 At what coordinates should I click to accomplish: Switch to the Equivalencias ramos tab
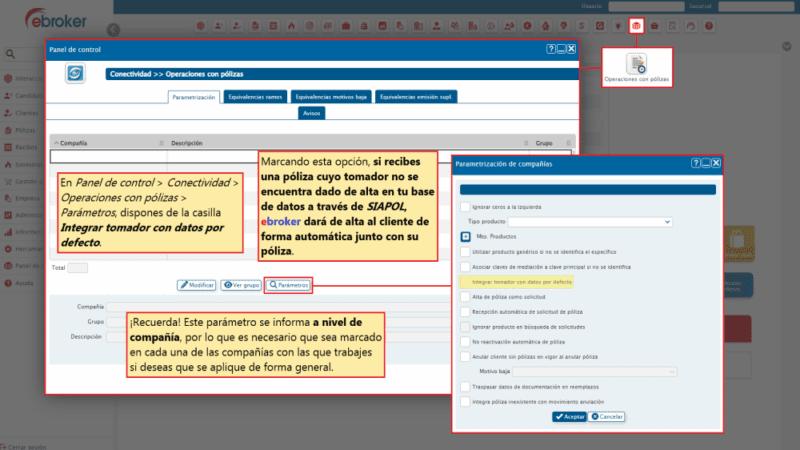pyautogui.click(x=255, y=97)
